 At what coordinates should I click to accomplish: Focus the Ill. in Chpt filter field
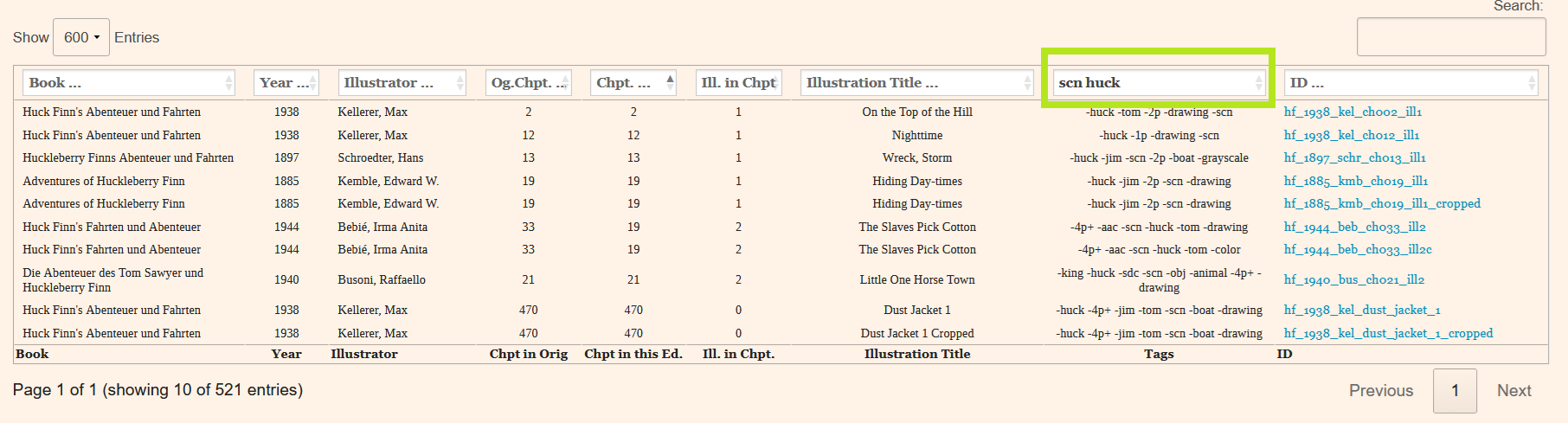pyautogui.click(x=737, y=83)
